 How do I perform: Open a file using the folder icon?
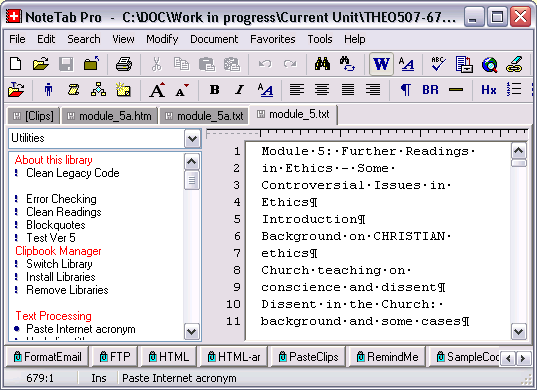pyautogui.click(x=41, y=64)
